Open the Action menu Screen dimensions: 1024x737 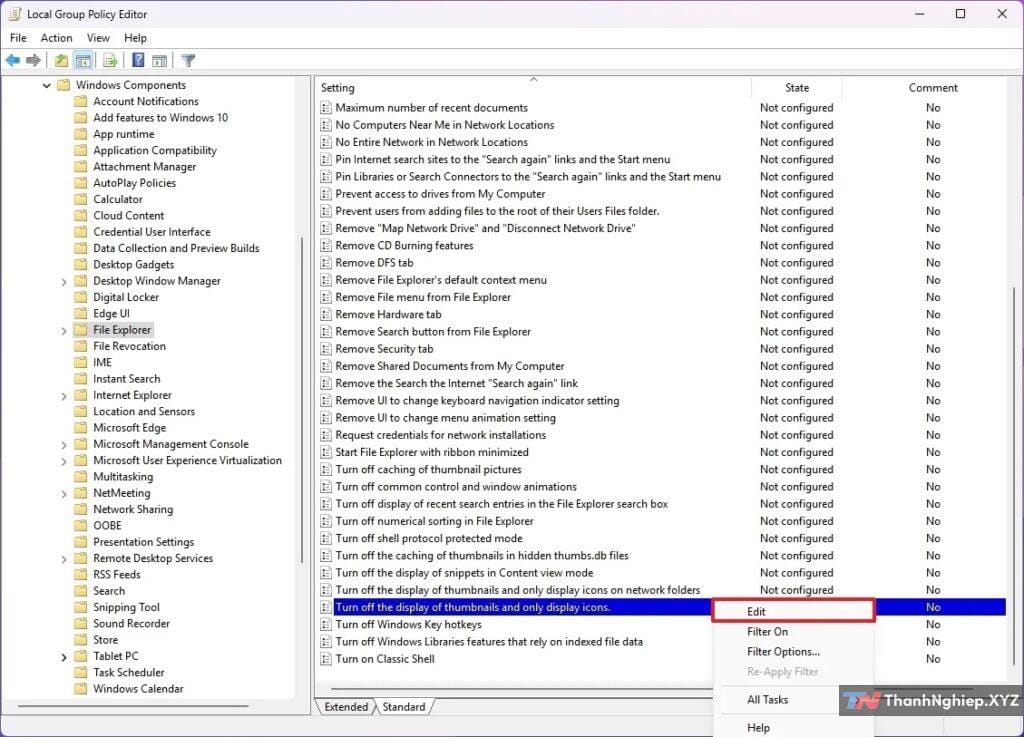click(56, 38)
